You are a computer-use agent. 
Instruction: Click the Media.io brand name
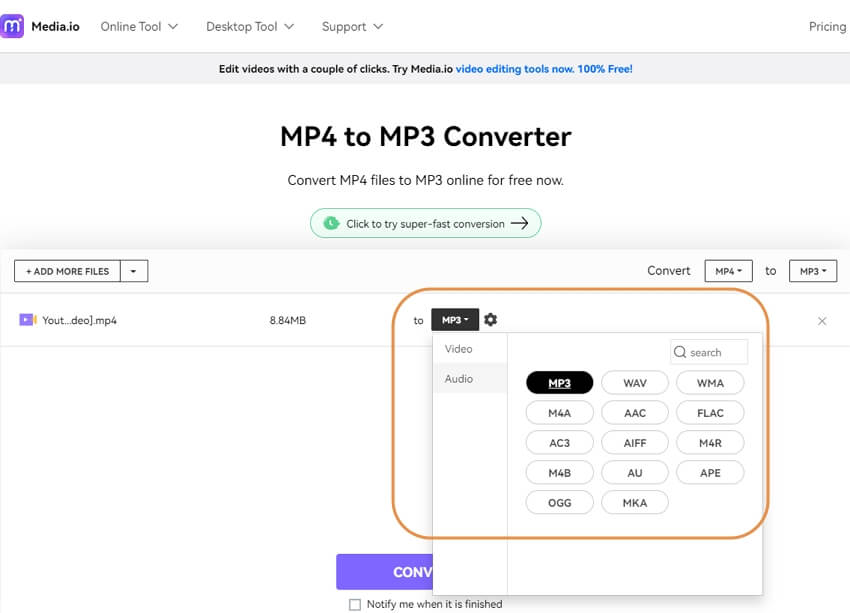[55, 27]
